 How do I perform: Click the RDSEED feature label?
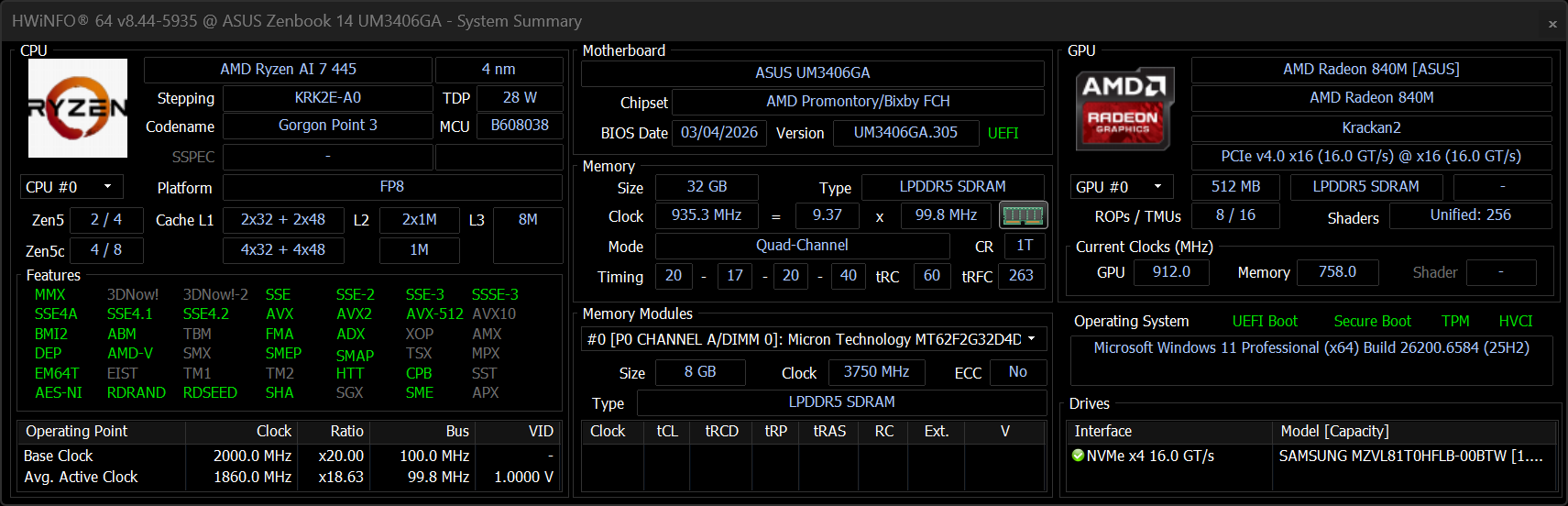210,392
